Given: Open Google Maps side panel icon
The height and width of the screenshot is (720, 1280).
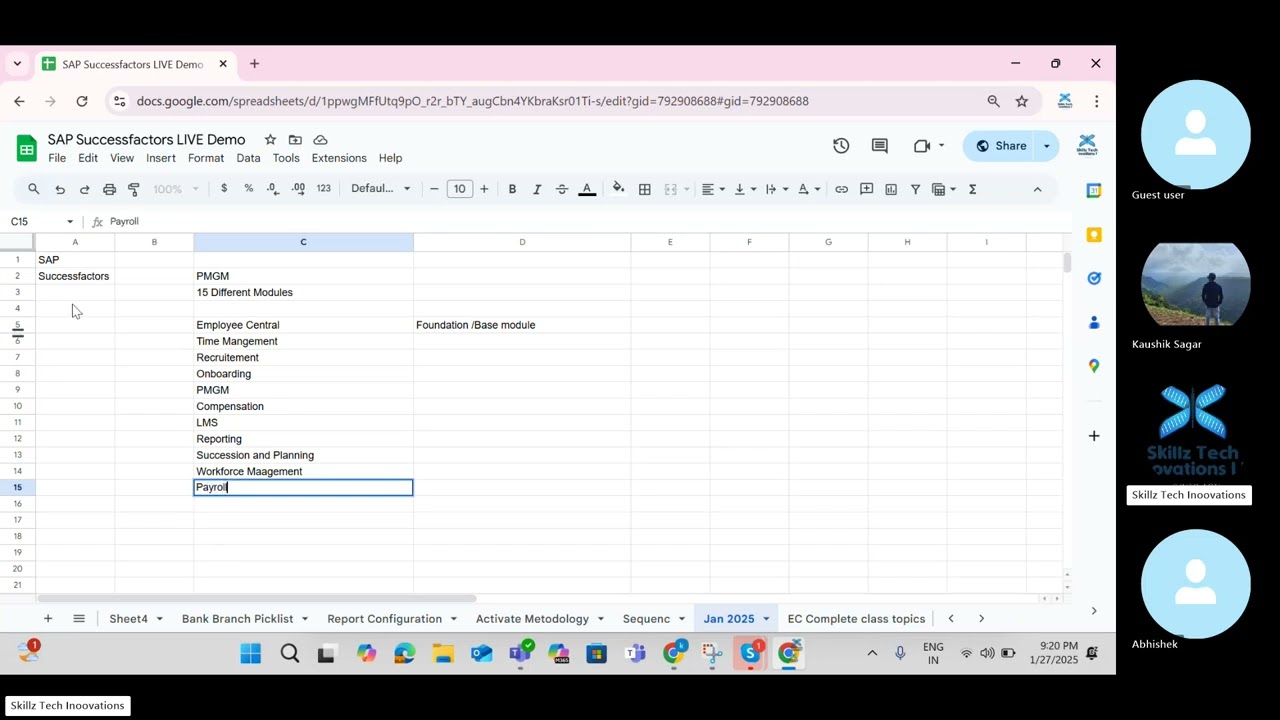Looking at the screenshot, I should point(1094,366).
